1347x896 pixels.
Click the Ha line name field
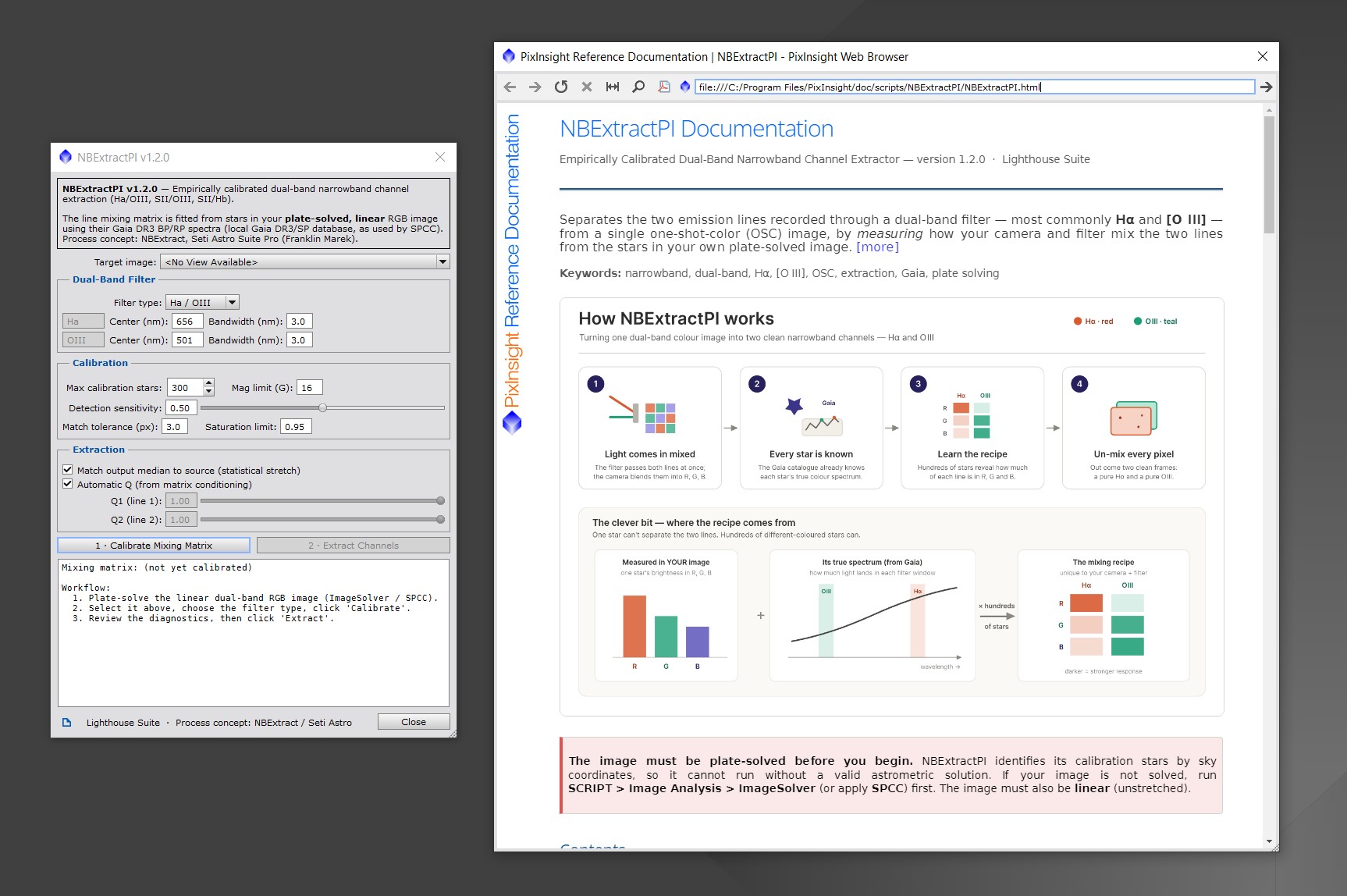point(83,321)
